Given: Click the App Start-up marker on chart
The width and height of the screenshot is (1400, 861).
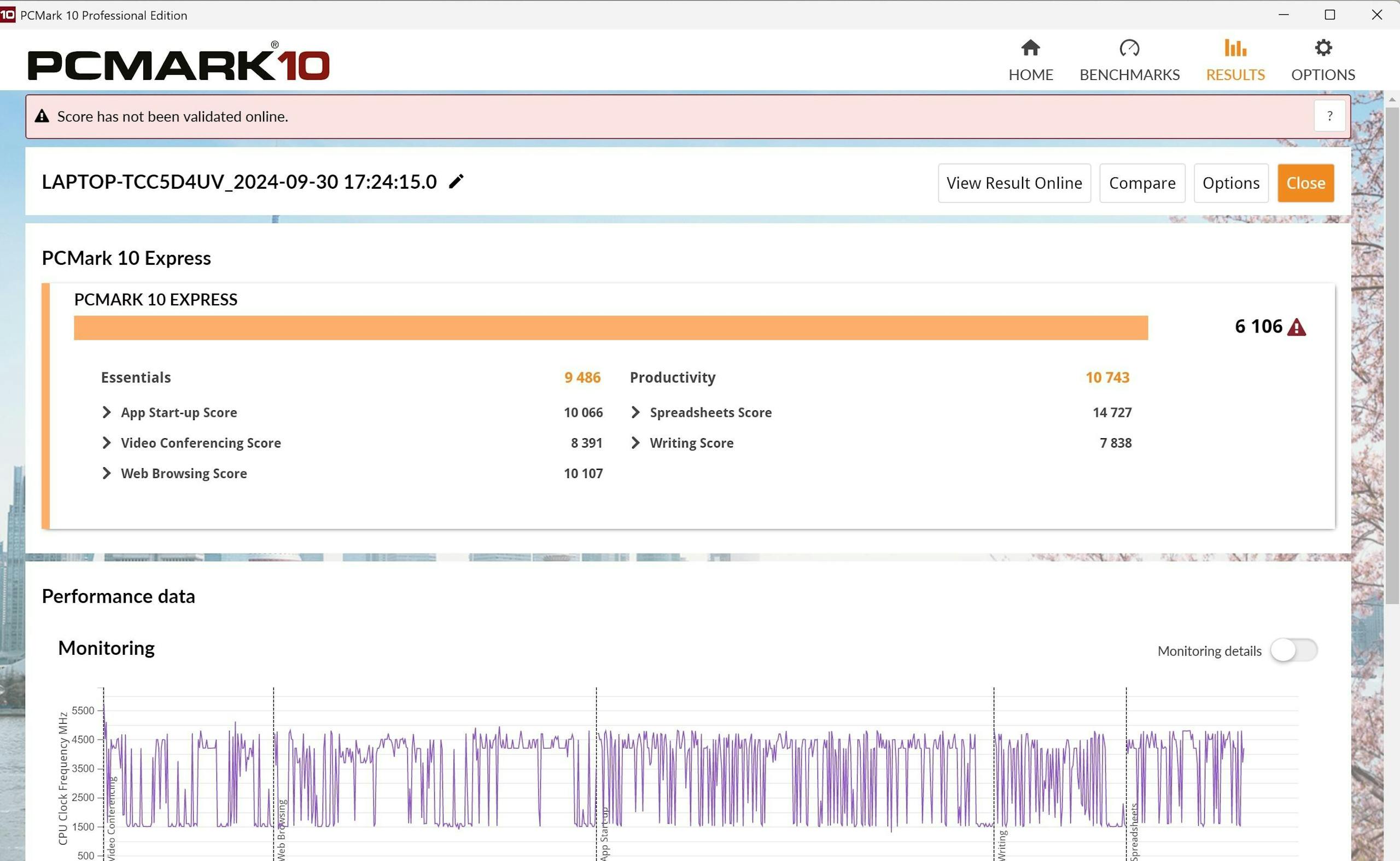Looking at the screenshot, I should coord(605,833).
